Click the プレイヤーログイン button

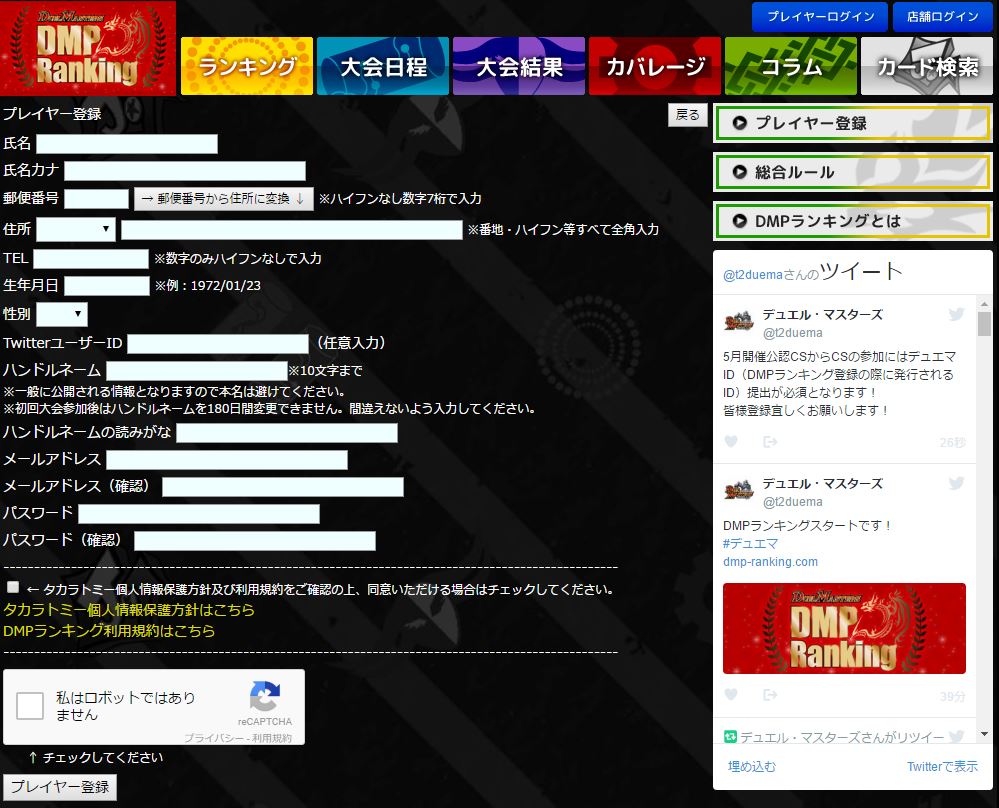tap(820, 17)
